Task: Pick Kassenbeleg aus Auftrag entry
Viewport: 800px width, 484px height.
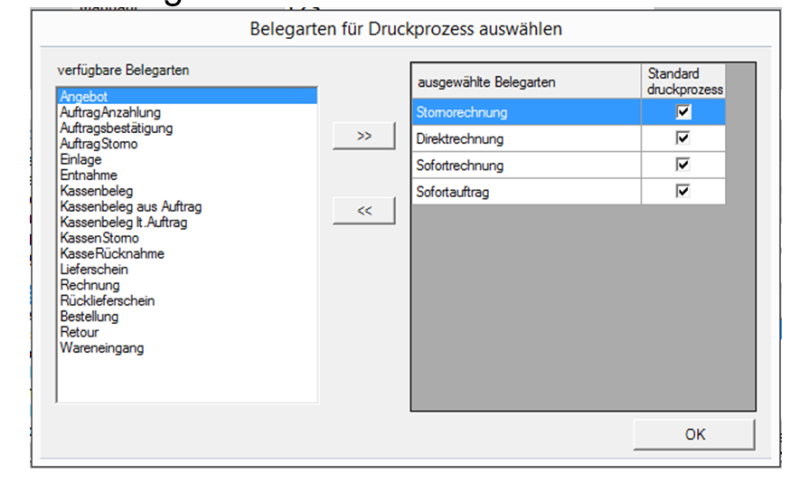Action: coord(130,206)
